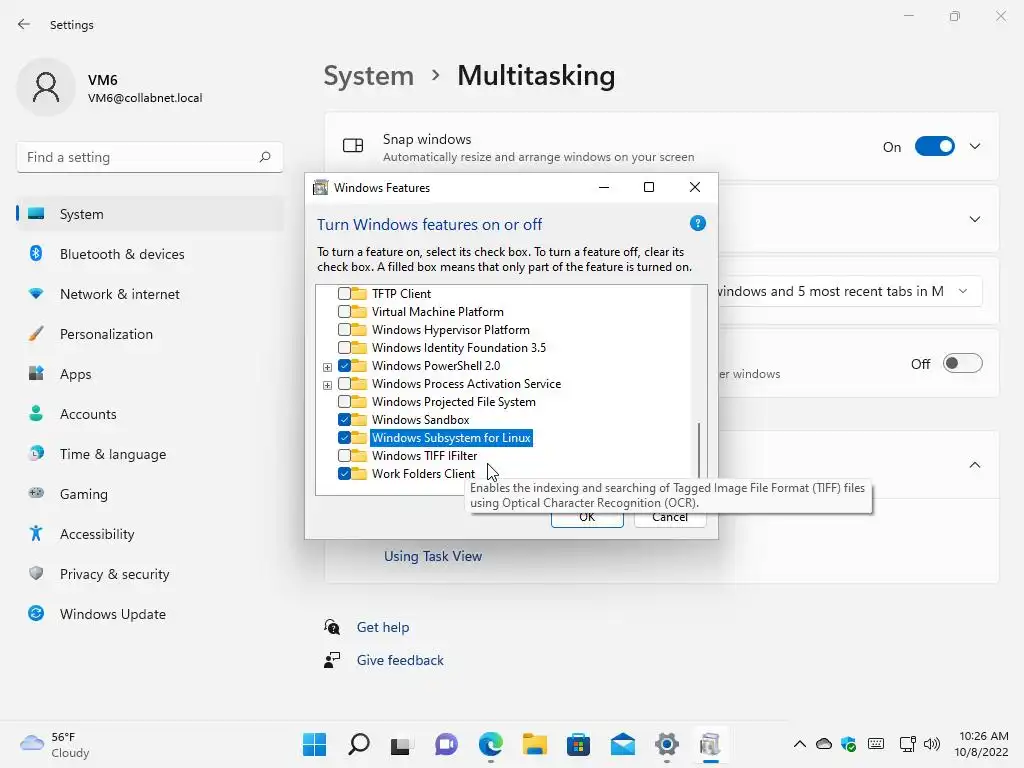Open Time & language settings
The image size is (1024, 768).
(x=150, y=454)
